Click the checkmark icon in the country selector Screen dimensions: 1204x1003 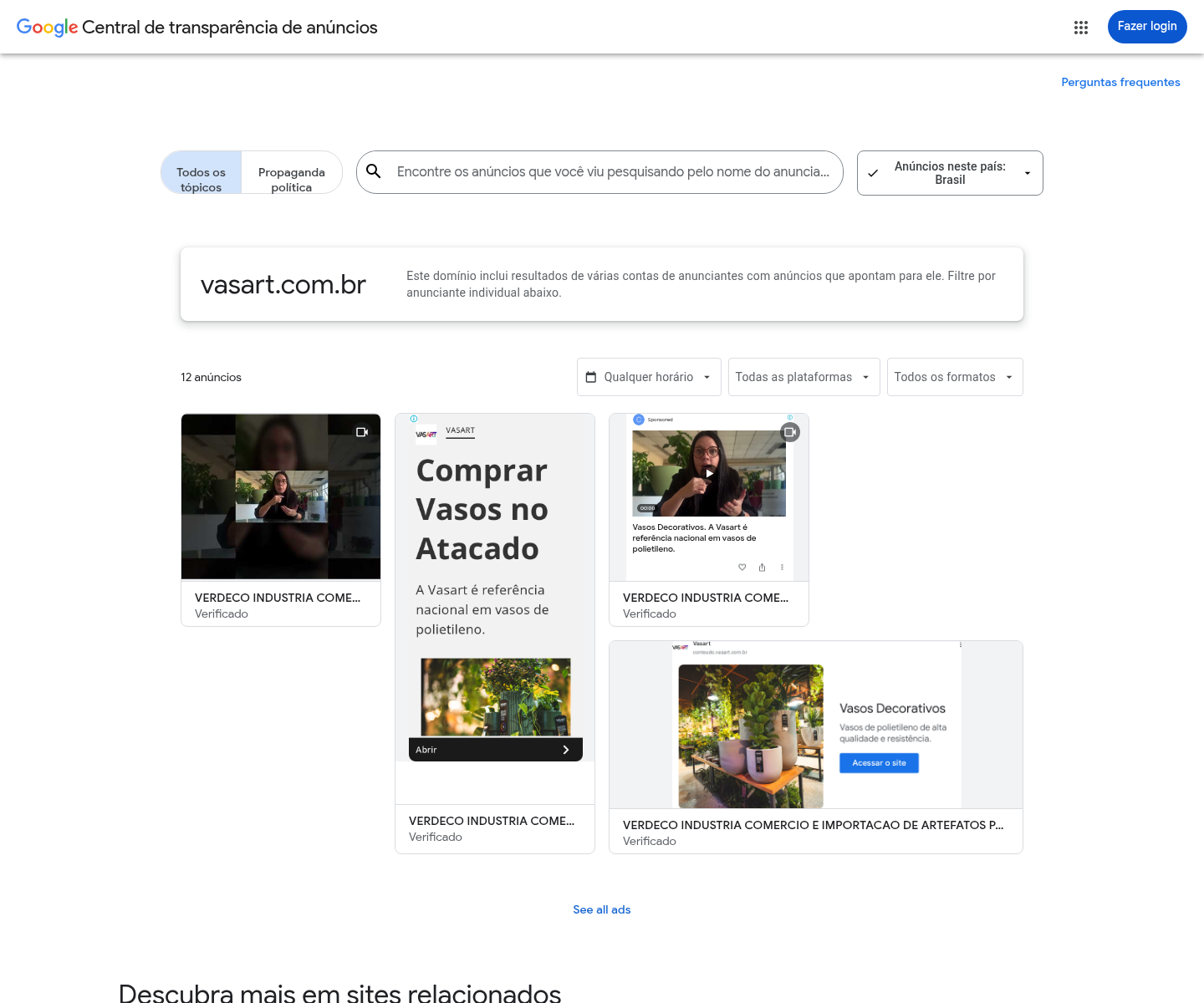point(873,173)
